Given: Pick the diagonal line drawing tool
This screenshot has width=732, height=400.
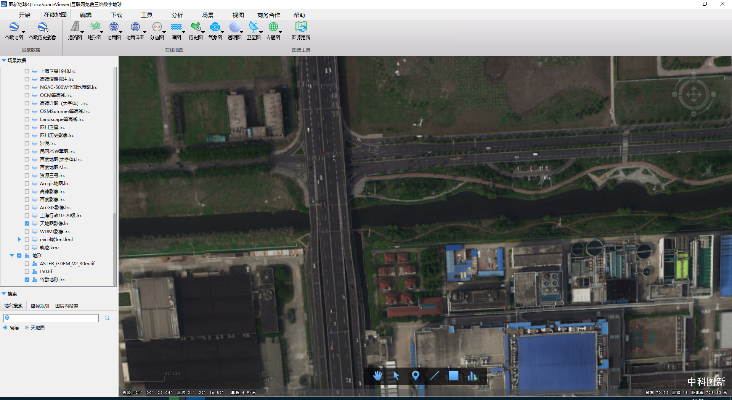Looking at the screenshot, I should [x=434, y=376].
